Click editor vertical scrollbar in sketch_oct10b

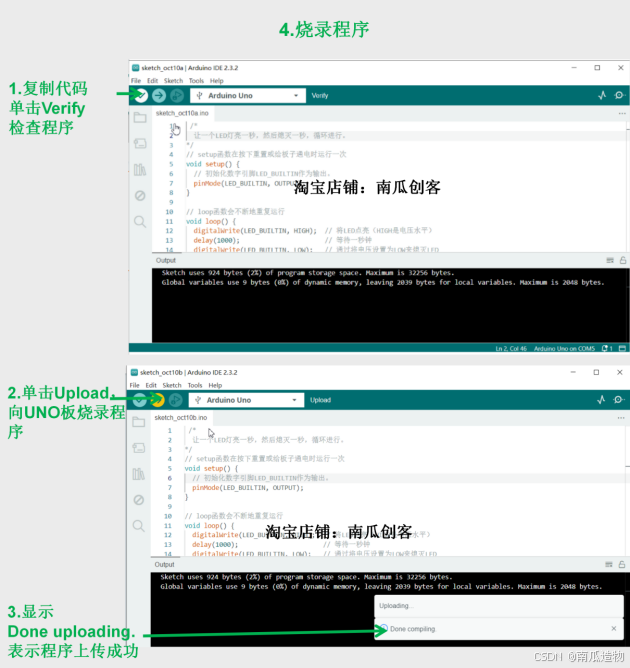coord(627,490)
